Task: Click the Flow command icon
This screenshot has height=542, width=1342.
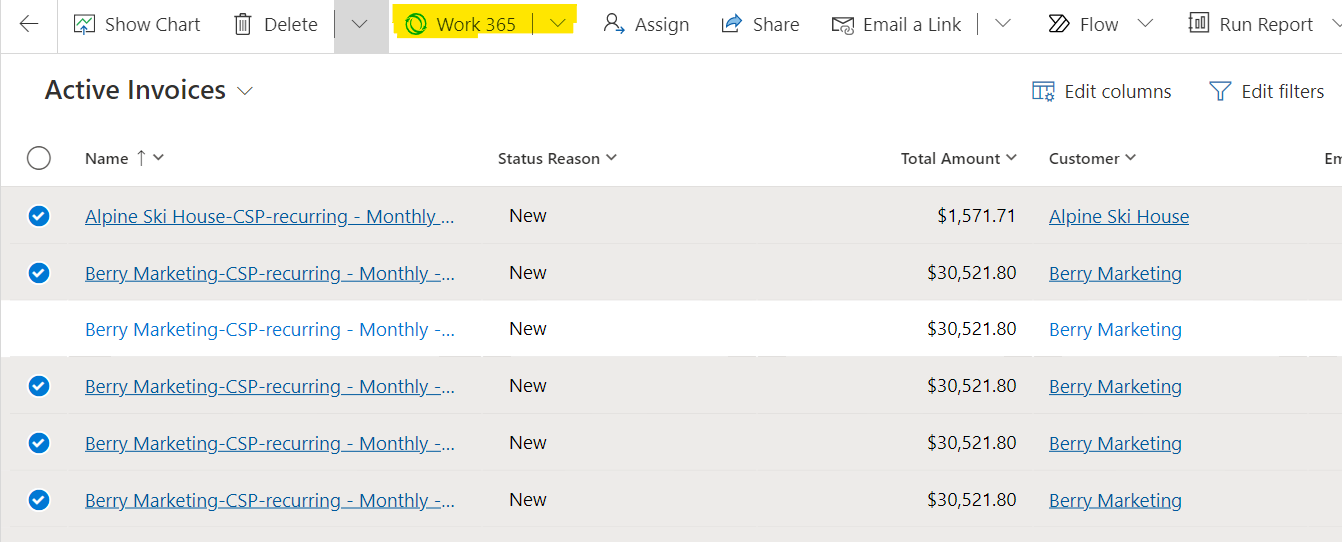Action: click(1059, 24)
